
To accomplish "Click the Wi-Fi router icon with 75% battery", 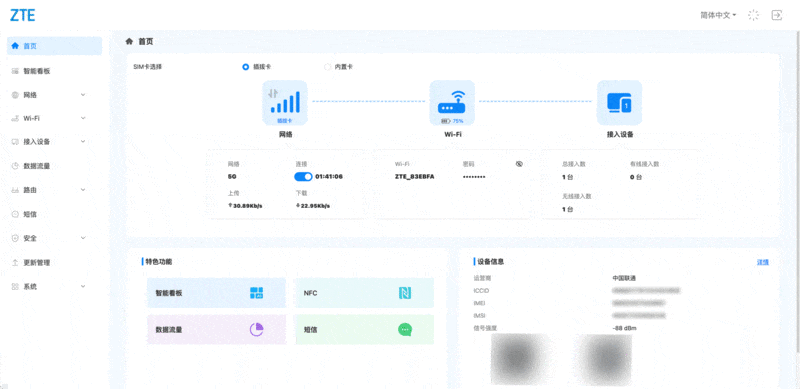I will [452, 103].
